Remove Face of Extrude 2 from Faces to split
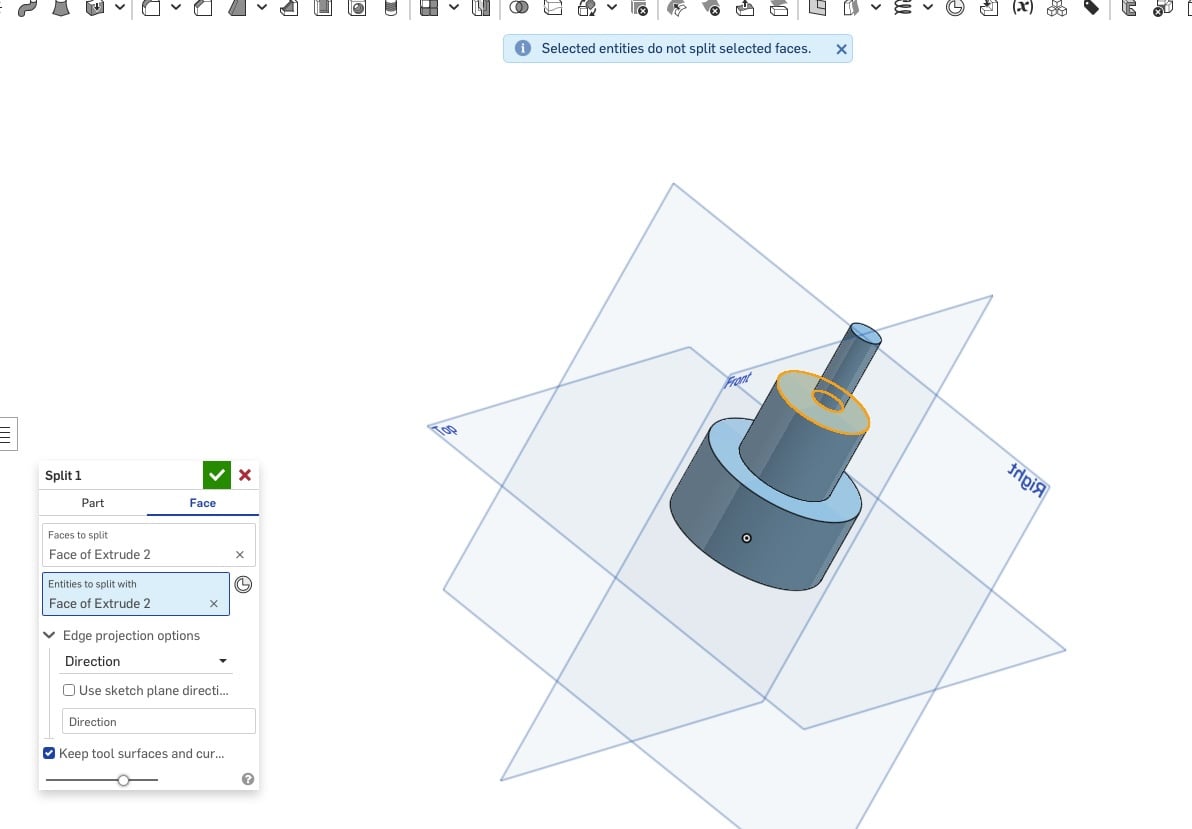This screenshot has height=829, width=1192. [239, 554]
